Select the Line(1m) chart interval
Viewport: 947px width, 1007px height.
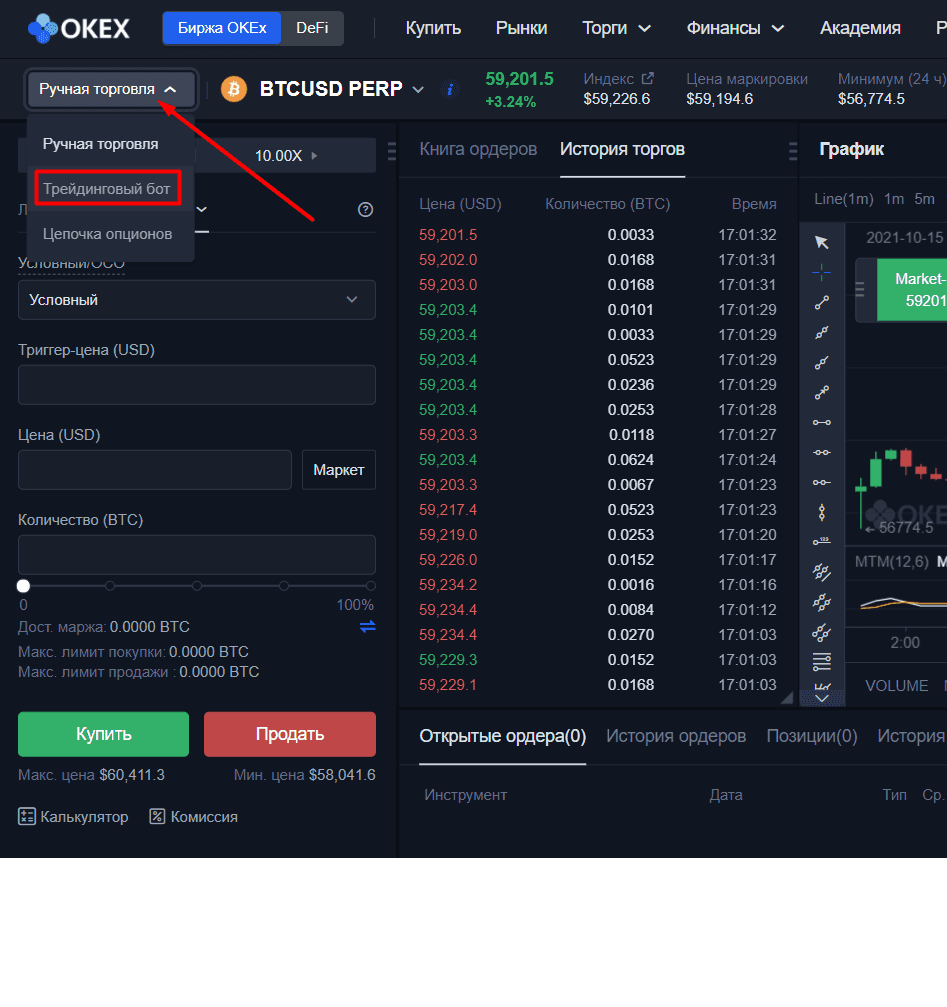click(x=844, y=199)
